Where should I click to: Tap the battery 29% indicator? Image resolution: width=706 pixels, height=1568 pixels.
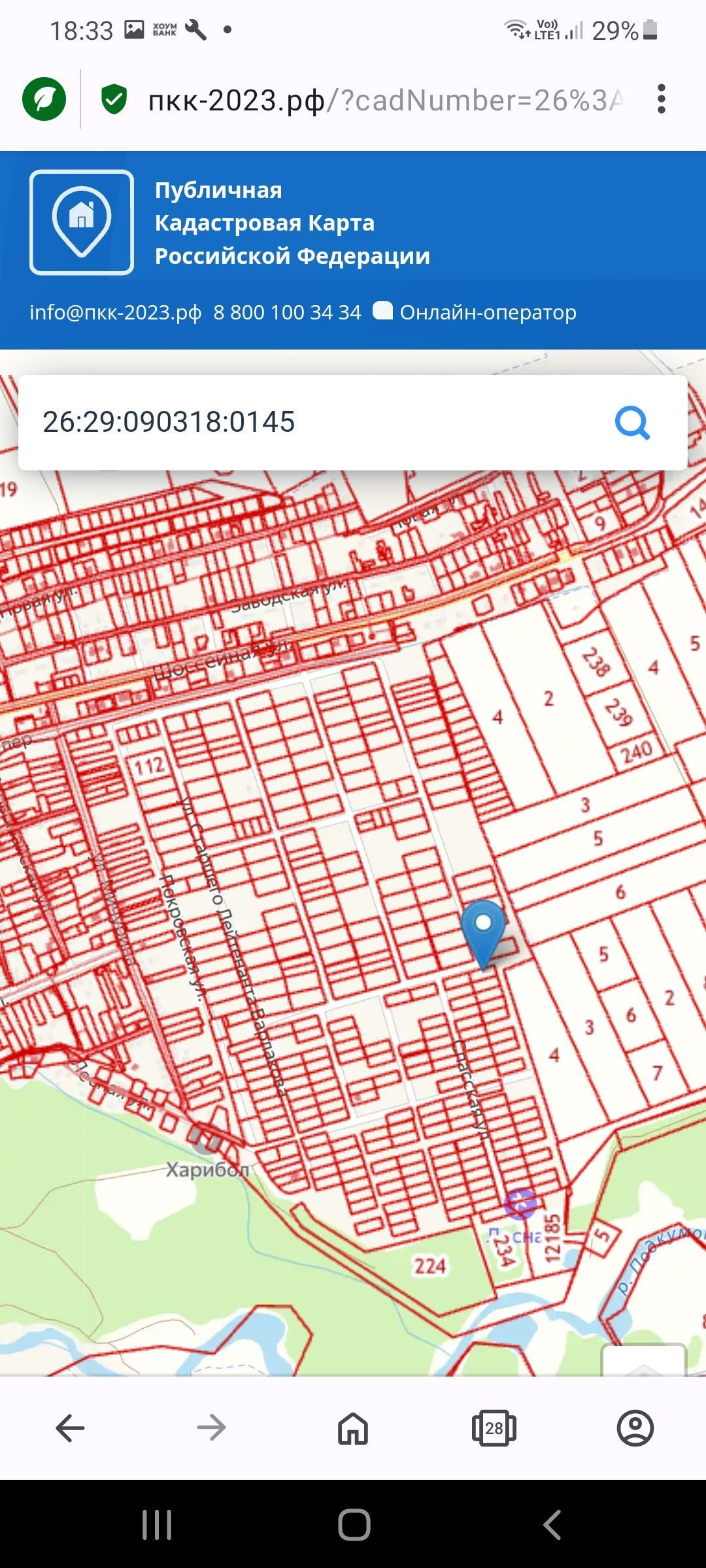(x=625, y=30)
